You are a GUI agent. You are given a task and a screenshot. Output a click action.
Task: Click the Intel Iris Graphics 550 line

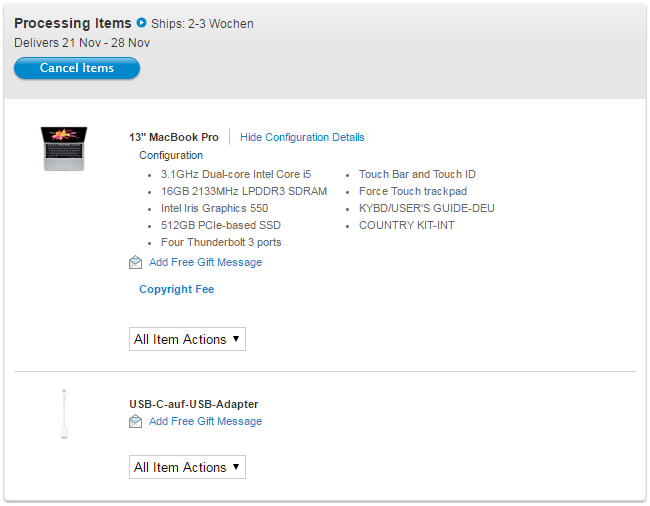tap(214, 208)
